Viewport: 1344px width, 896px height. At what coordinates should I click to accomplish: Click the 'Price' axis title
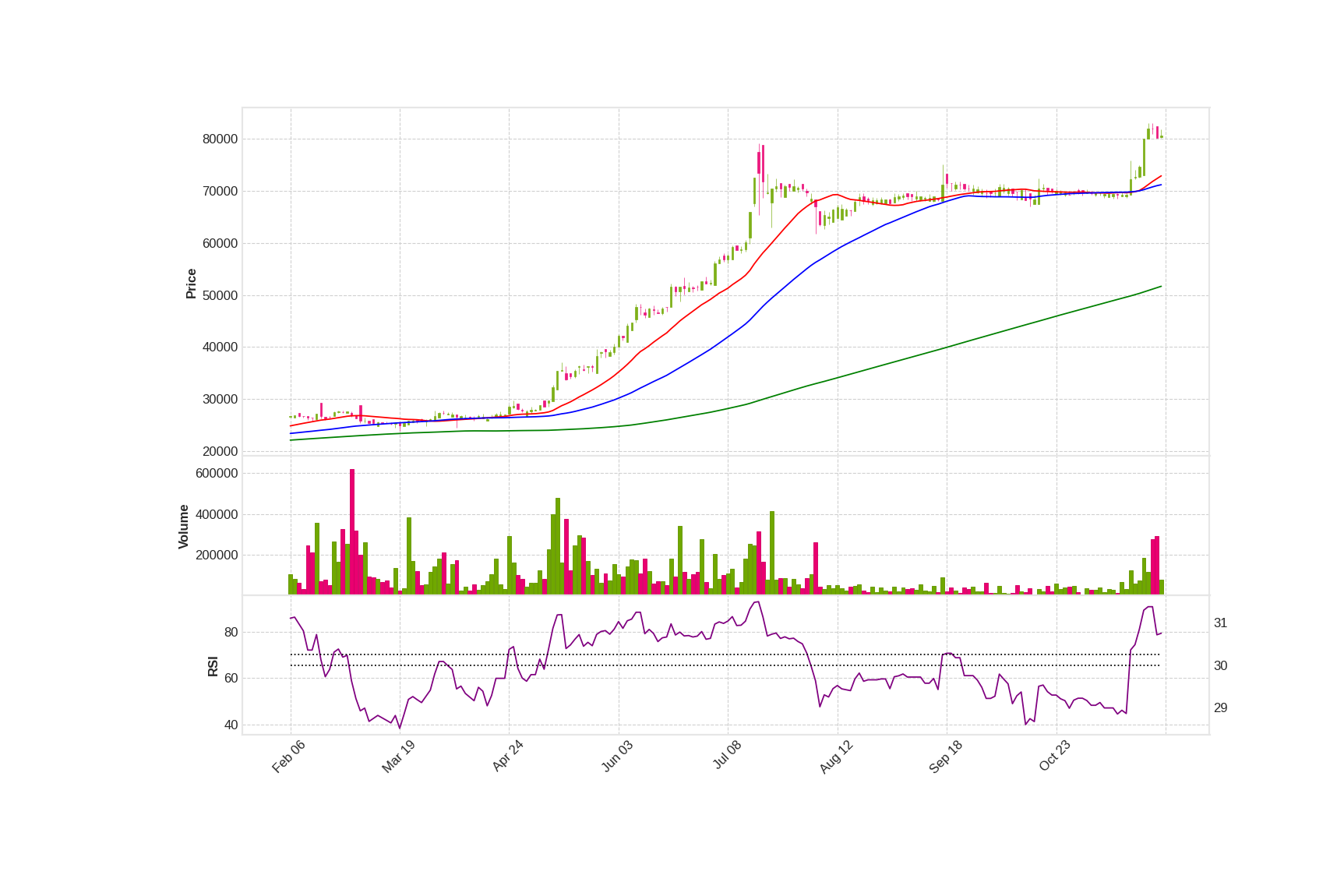point(191,284)
